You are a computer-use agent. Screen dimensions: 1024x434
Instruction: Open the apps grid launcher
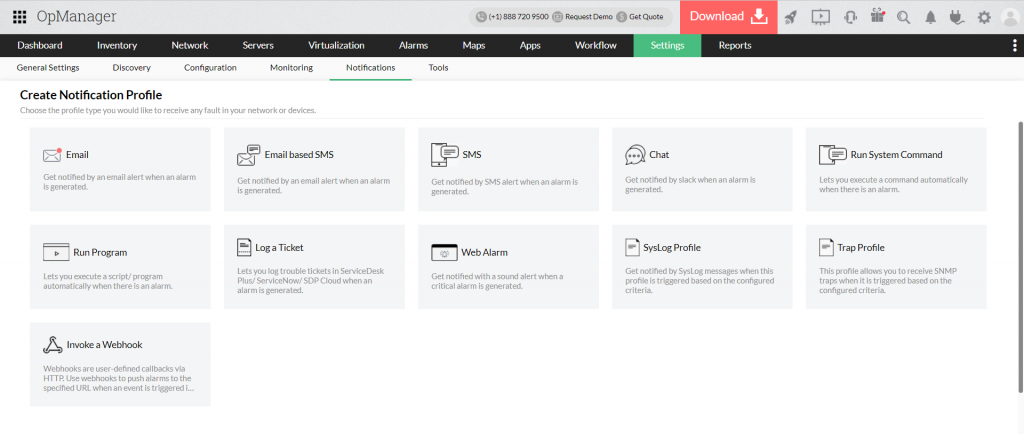19,17
